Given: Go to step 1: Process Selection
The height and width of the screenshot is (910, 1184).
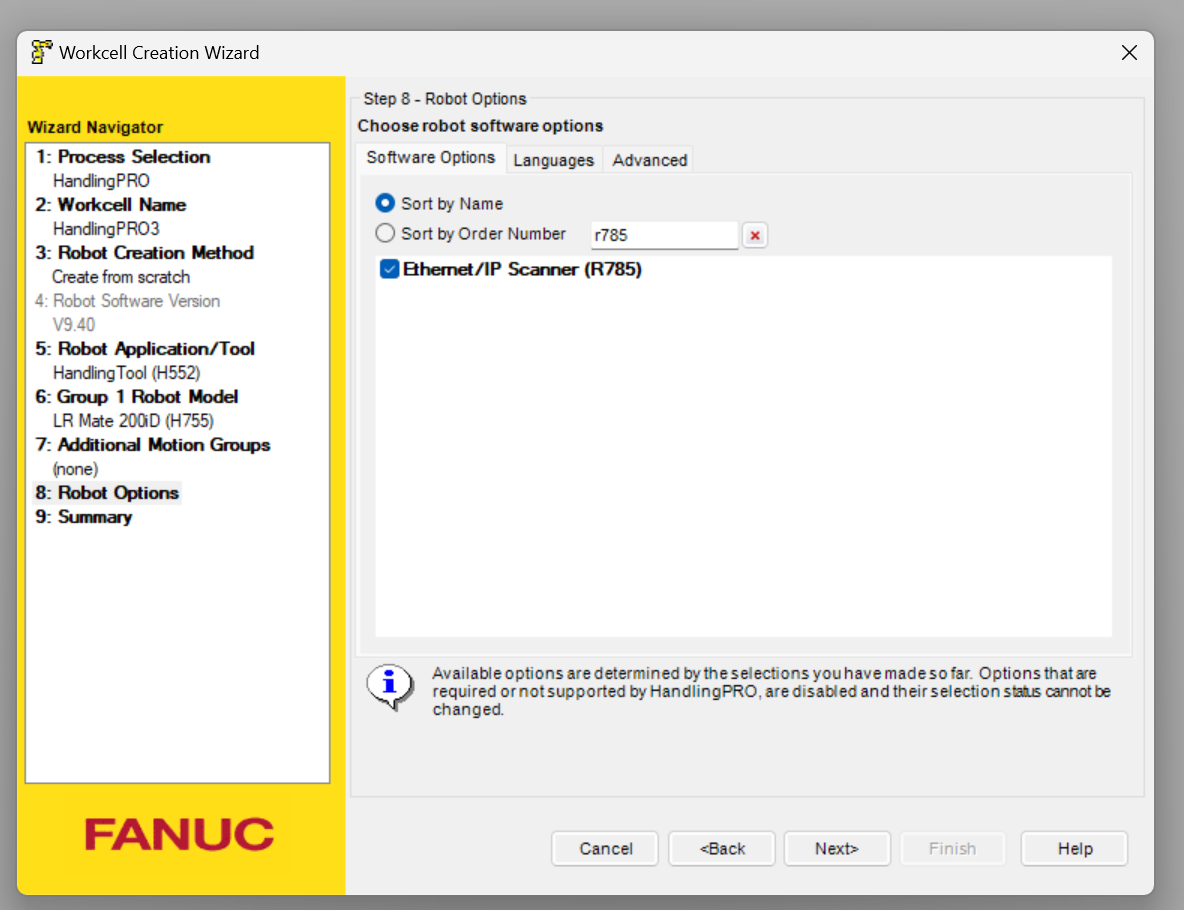Looking at the screenshot, I should (123, 156).
